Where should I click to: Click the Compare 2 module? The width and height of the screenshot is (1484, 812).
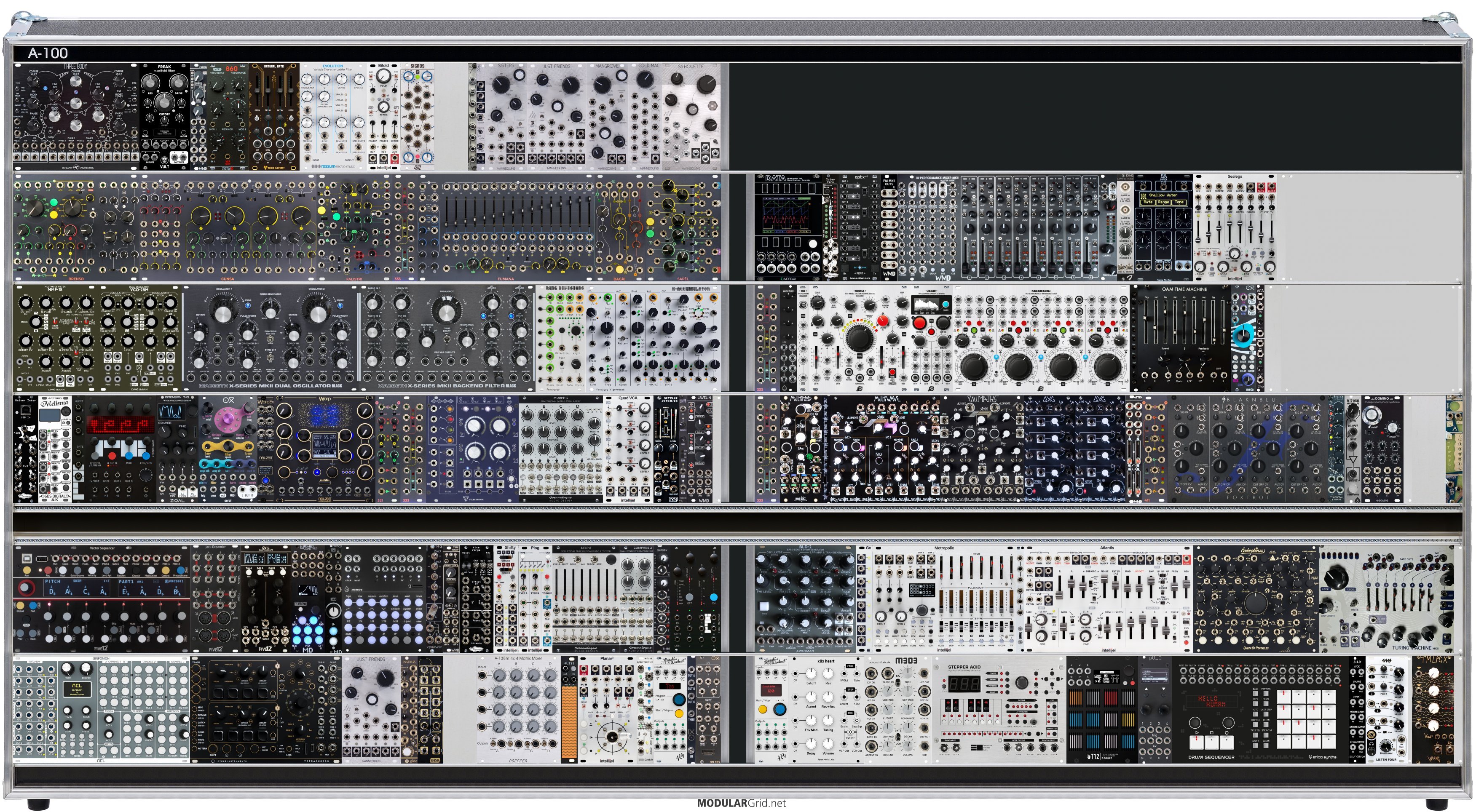[x=637, y=599]
